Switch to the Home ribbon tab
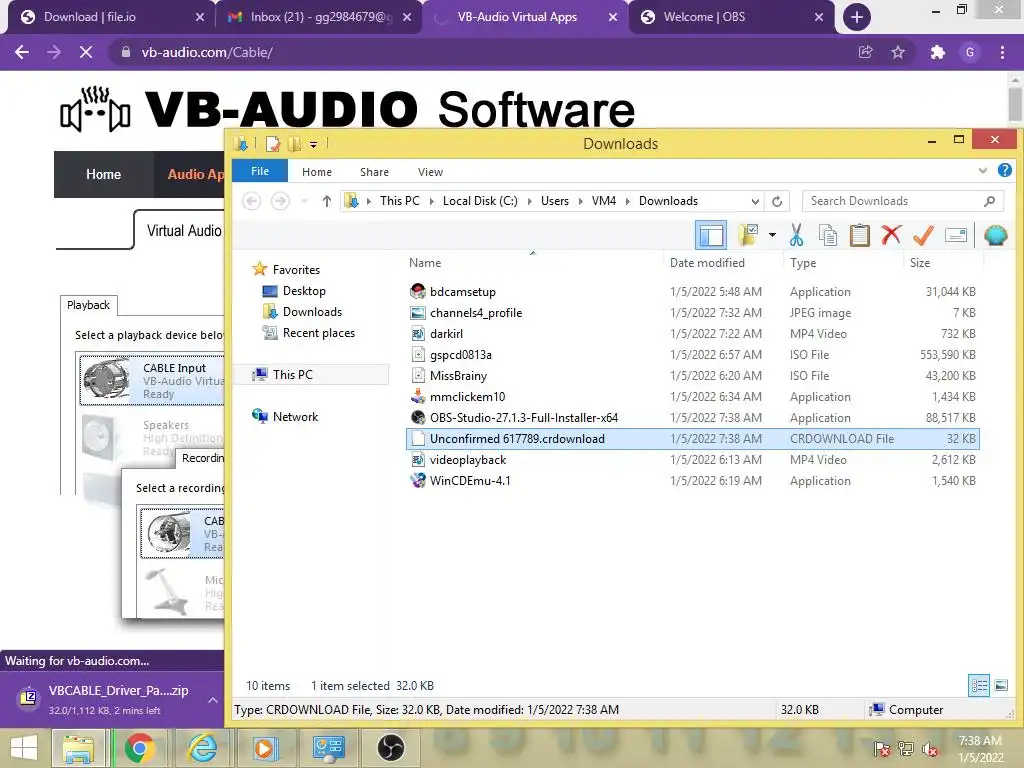Viewport: 1024px width, 768px height. click(x=317, y=172)
